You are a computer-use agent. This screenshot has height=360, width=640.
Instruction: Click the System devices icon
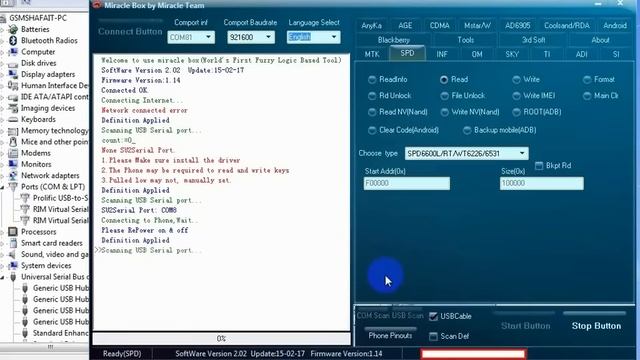tap(13, 265)
